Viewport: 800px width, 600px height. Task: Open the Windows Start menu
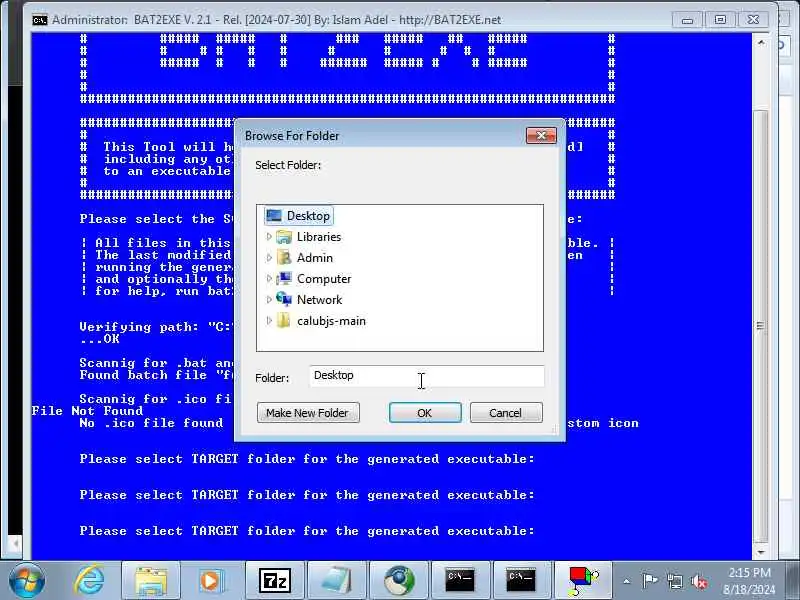coord(27,581)
